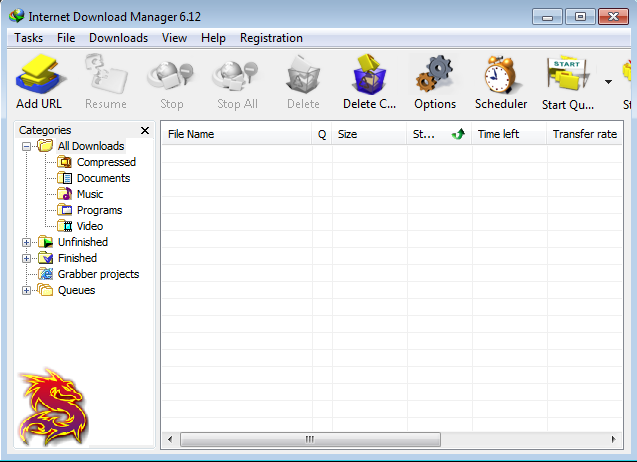Click the horizontal scrollbar thumb
The width and height of the screenshot is (637, 462).
[310, 439]
